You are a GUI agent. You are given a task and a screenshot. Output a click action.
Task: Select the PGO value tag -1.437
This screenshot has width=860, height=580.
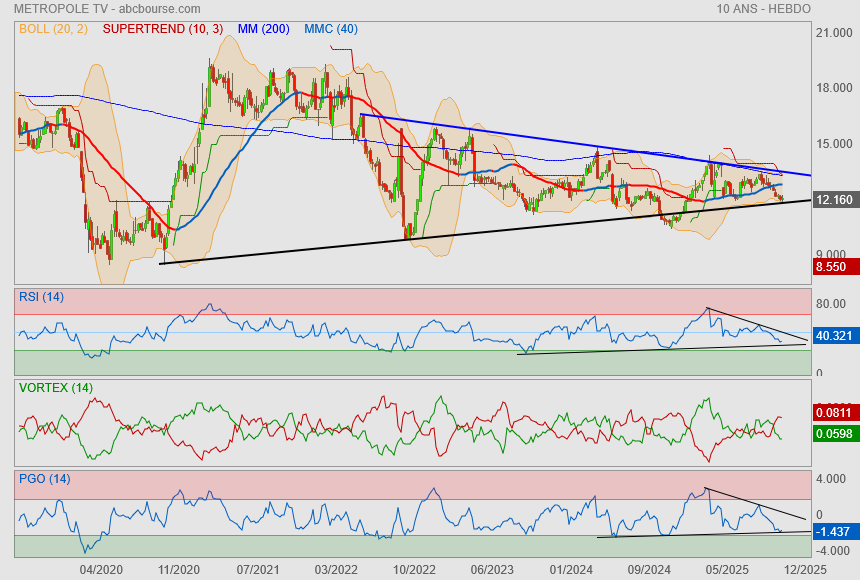pyautogui.click(x=833, y=534)
